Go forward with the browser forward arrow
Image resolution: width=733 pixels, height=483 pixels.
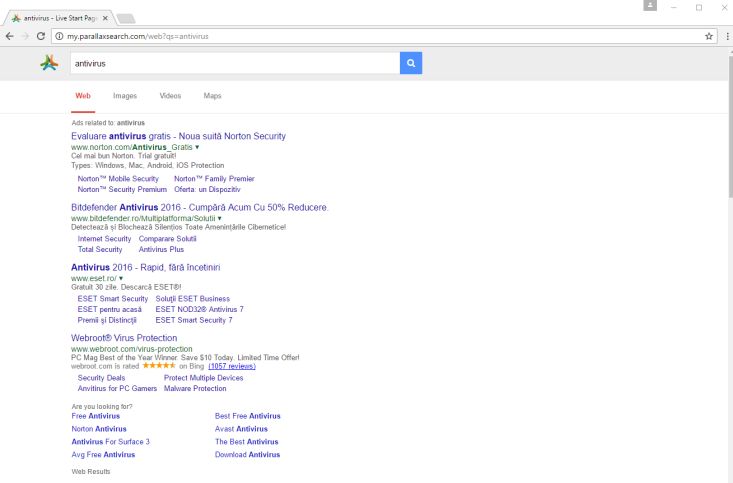25,36
